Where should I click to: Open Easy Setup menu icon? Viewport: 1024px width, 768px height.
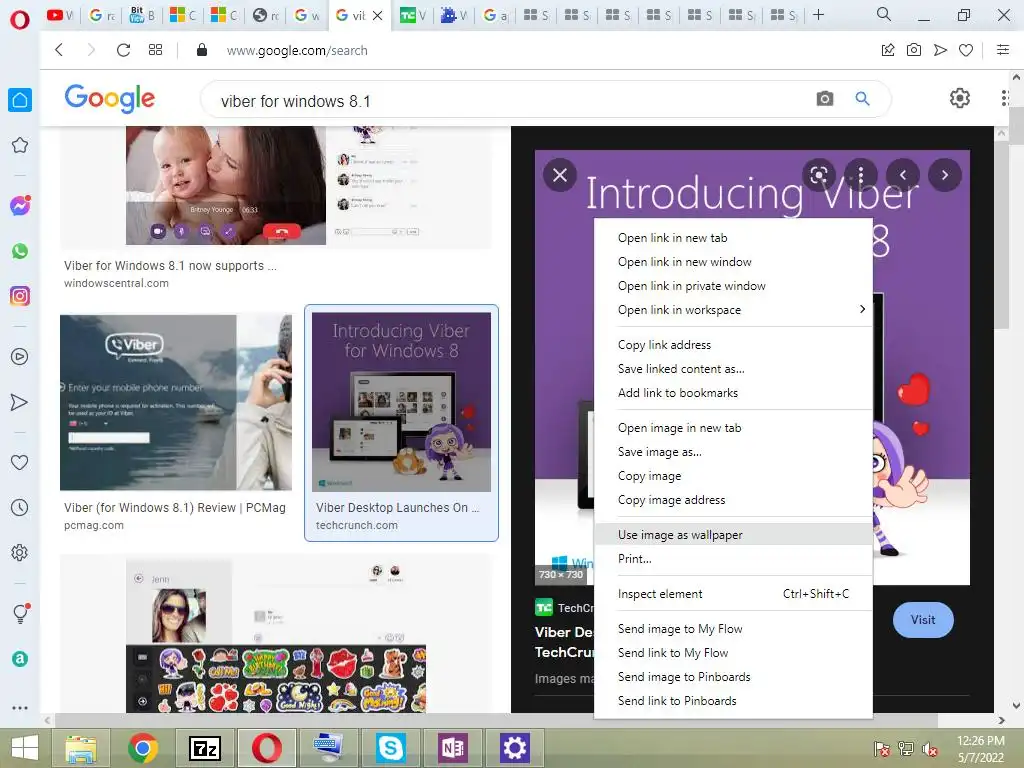[x=1003, y=50]
